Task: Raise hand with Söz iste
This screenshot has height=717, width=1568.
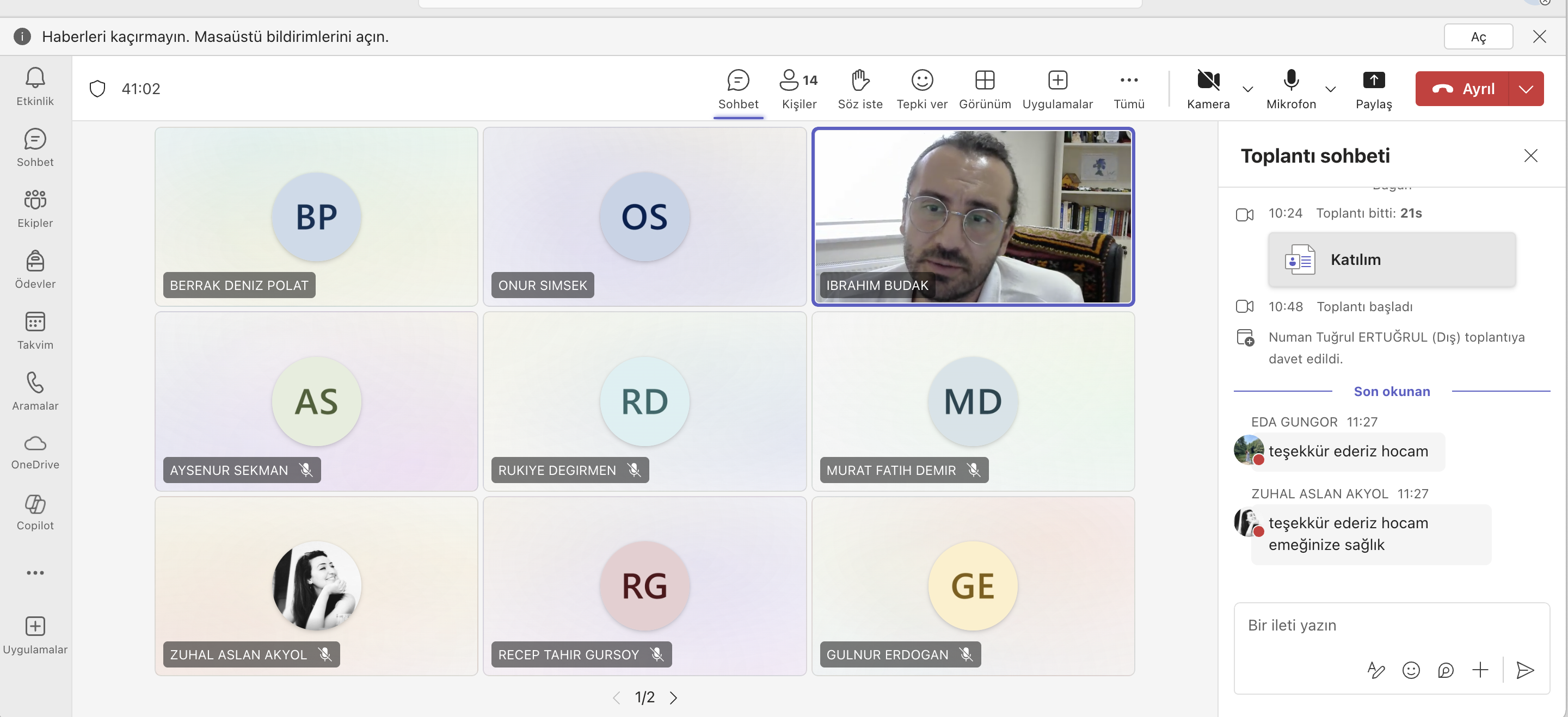Action: click(859, 89)
